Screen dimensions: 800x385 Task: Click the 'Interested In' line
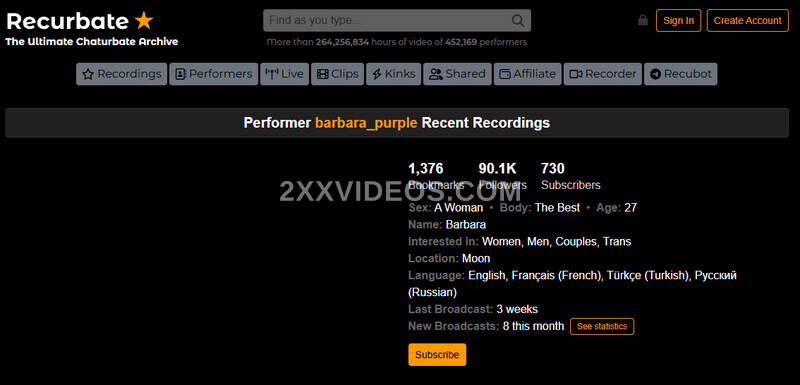[519, 241]
